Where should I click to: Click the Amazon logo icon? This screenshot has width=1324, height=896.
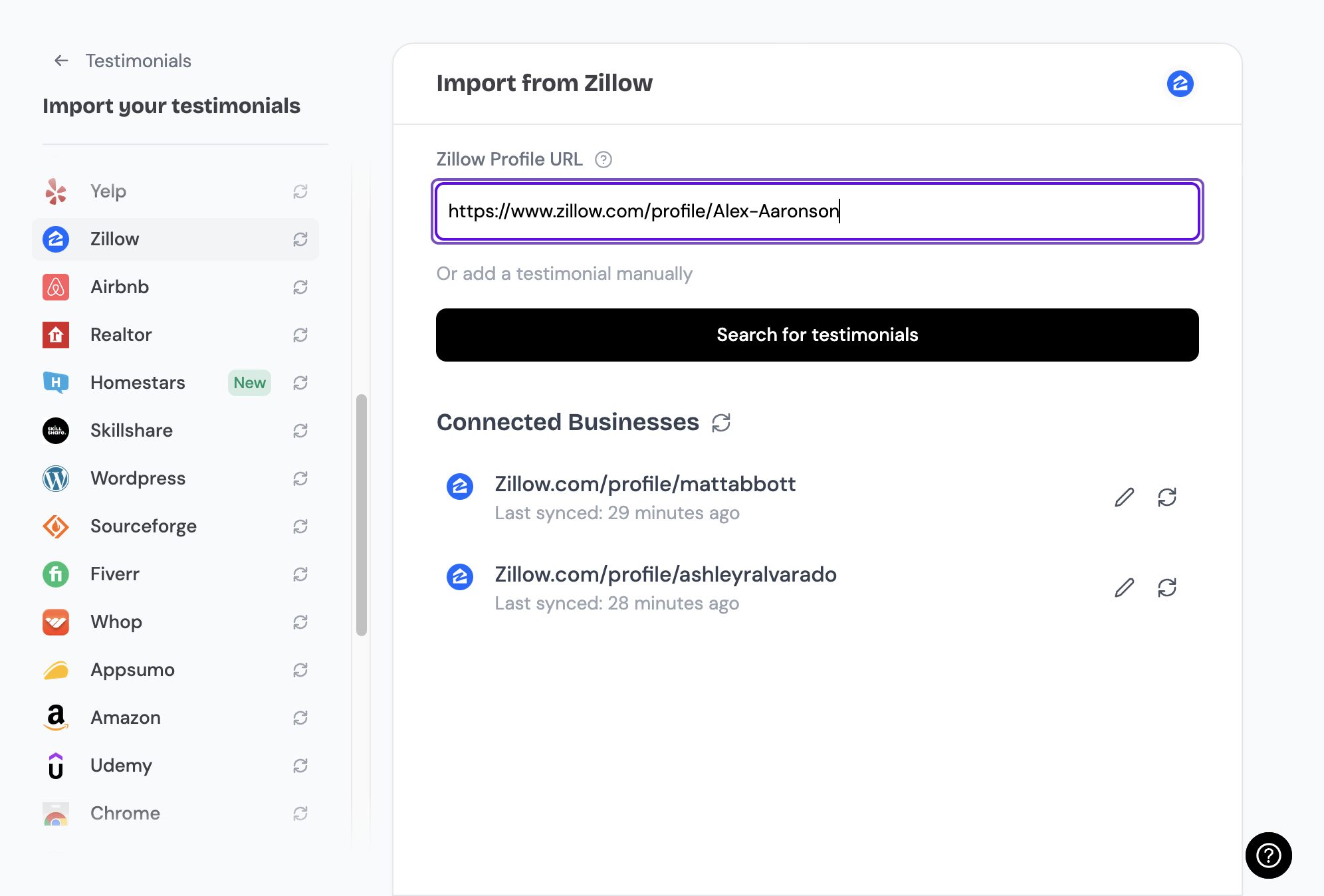[x=56, y=718]
